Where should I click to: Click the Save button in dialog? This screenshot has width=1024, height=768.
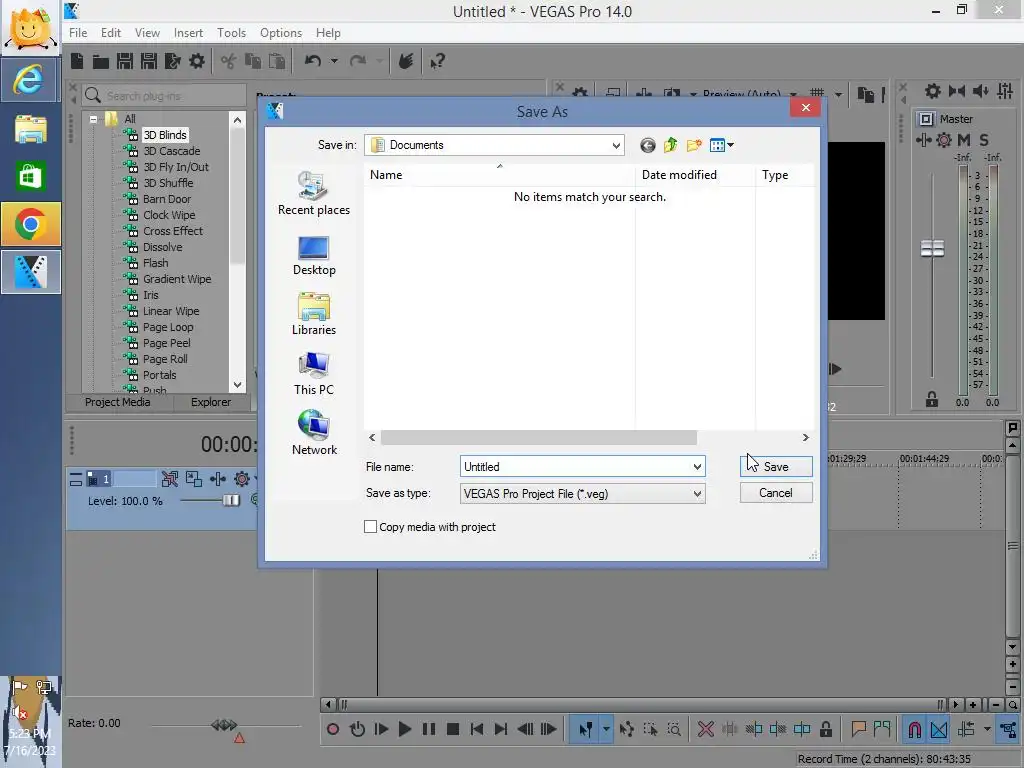(776, 466)
